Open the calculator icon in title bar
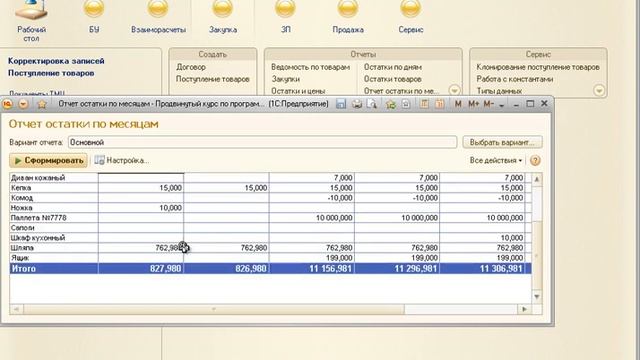Screen dimensions: 640x360 pyautogui.click(x=424, y=104)
